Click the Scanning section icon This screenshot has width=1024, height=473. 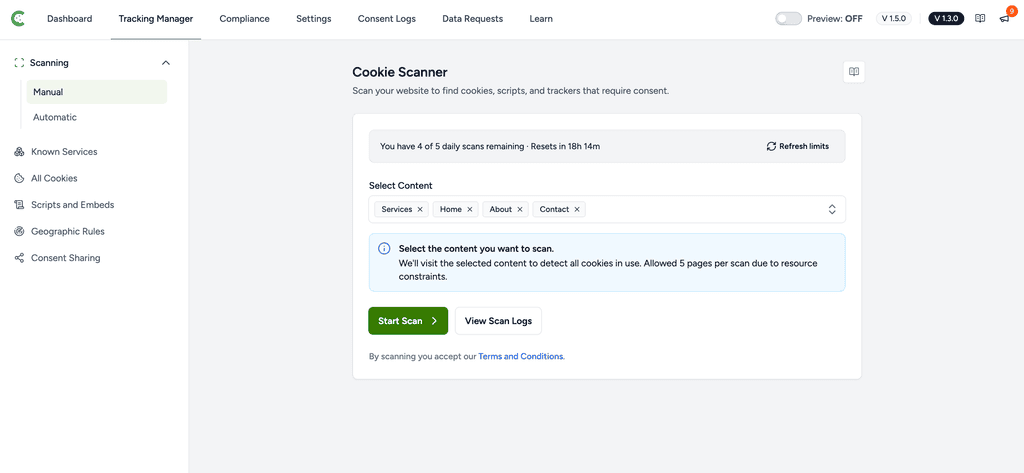19,63
